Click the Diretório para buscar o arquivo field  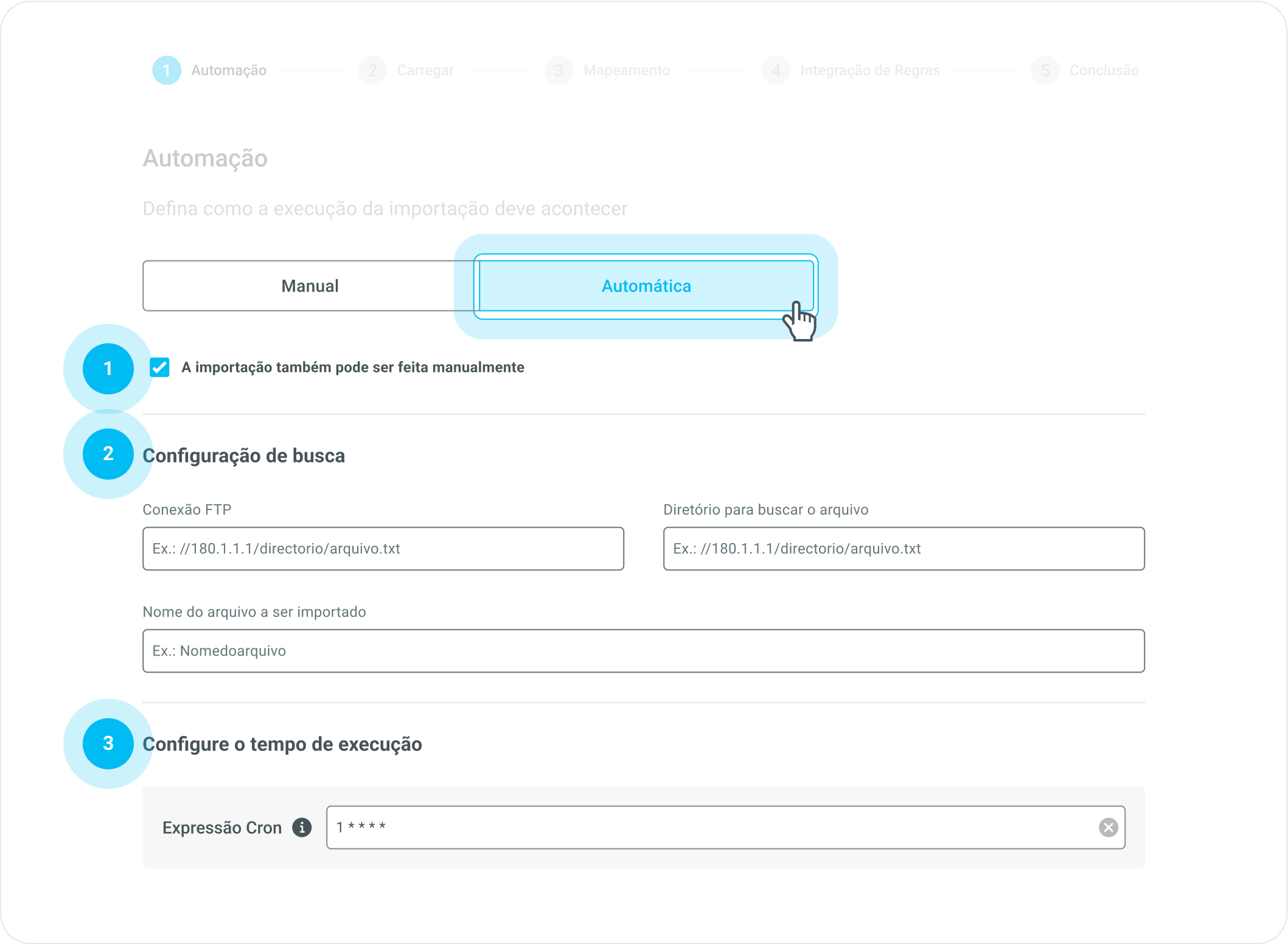(x=903, y=548)
